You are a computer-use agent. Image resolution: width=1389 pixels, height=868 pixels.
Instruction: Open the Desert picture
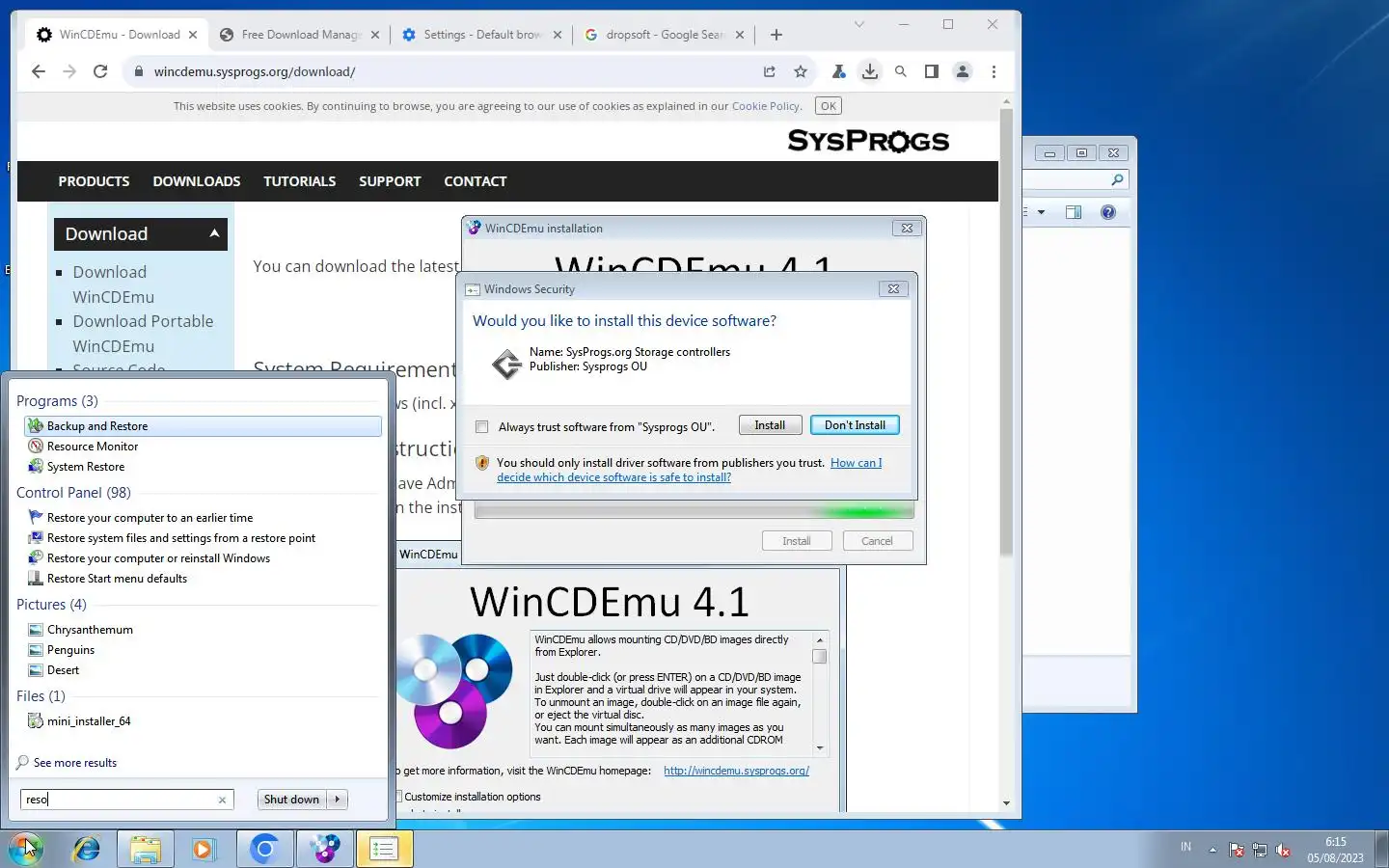(203, 670)
